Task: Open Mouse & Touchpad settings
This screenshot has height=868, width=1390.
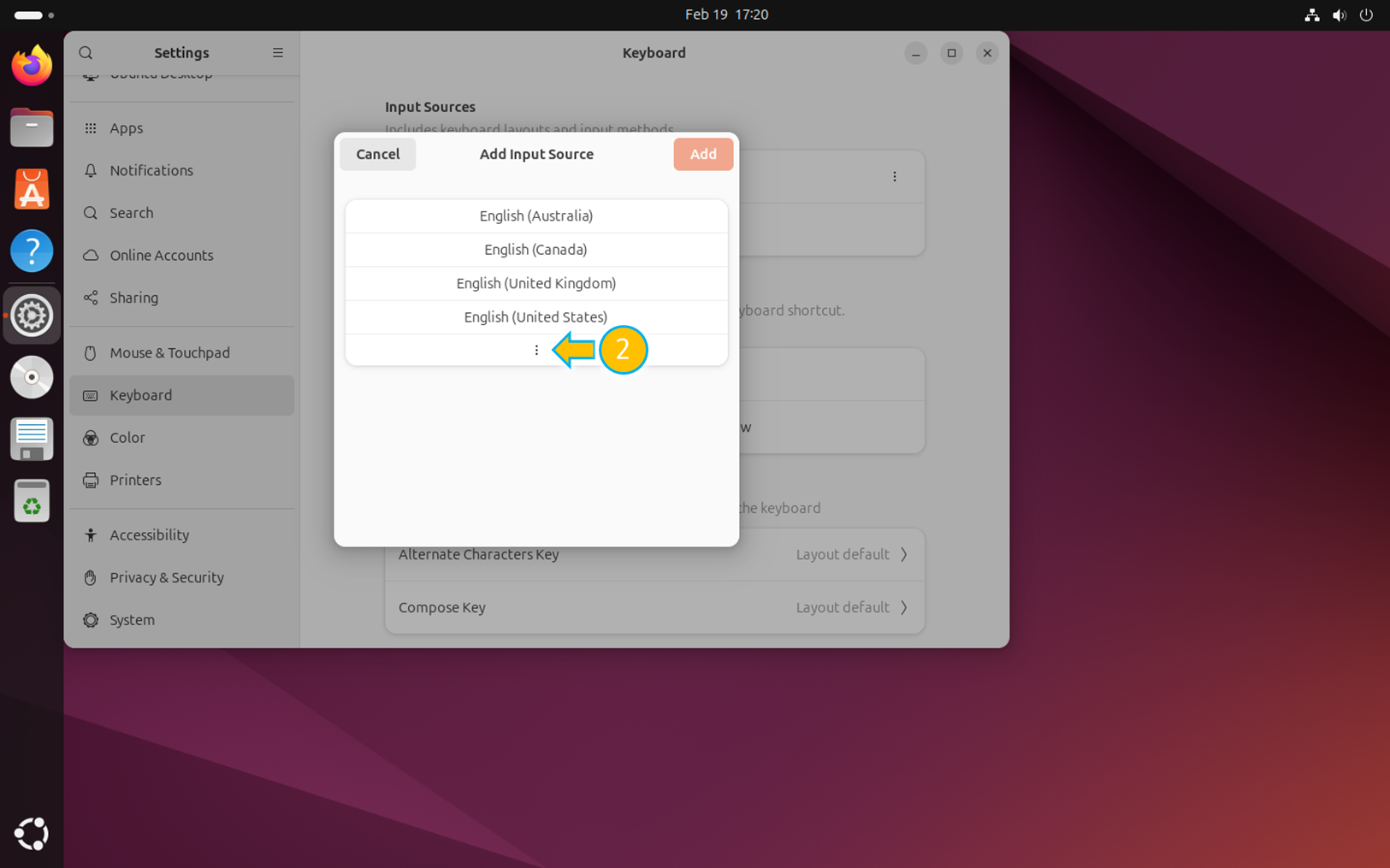Action: (182, 352)
